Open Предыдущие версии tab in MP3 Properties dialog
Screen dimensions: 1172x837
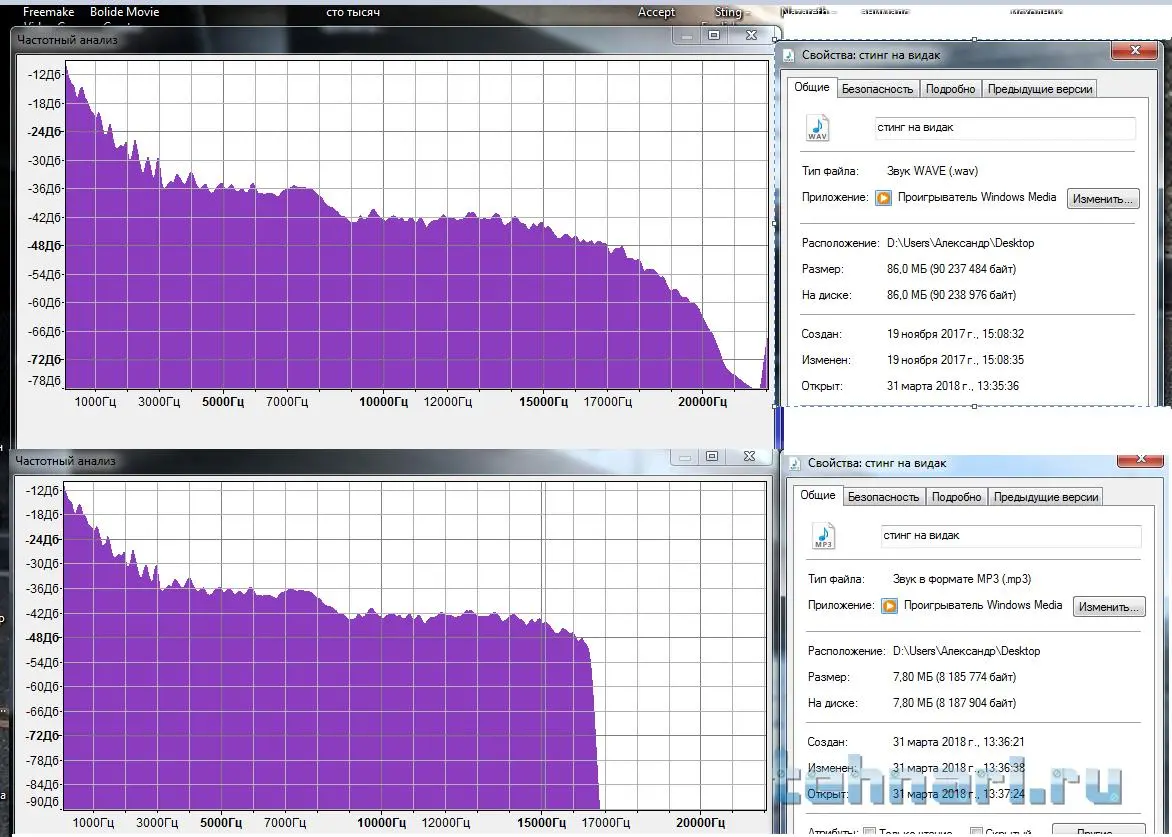coord(1046,497)
